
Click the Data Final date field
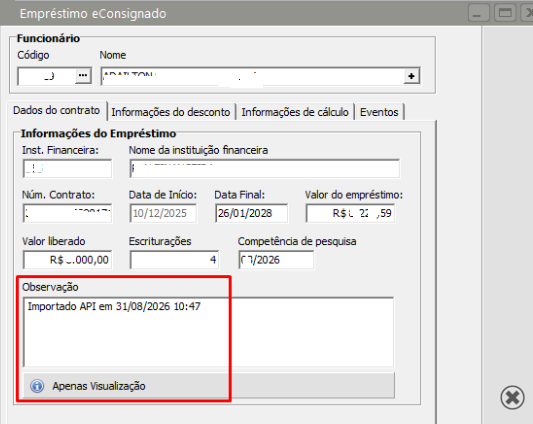coord(251,213)
